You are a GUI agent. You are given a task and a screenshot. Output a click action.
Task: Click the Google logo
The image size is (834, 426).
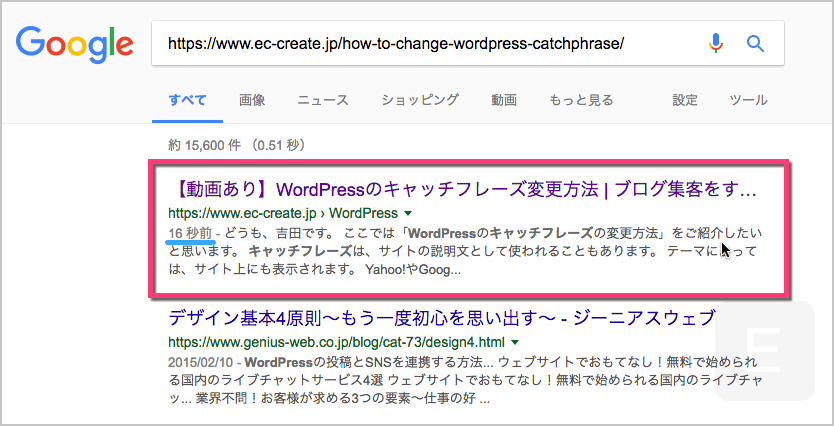tap(74, 45)
